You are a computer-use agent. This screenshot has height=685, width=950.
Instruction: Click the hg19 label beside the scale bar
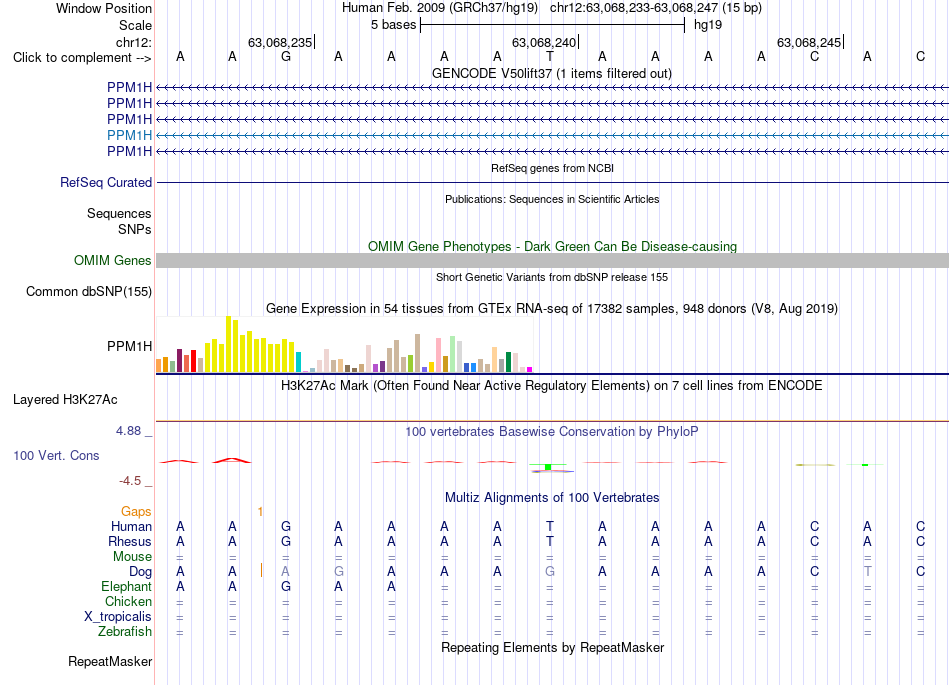708,25
